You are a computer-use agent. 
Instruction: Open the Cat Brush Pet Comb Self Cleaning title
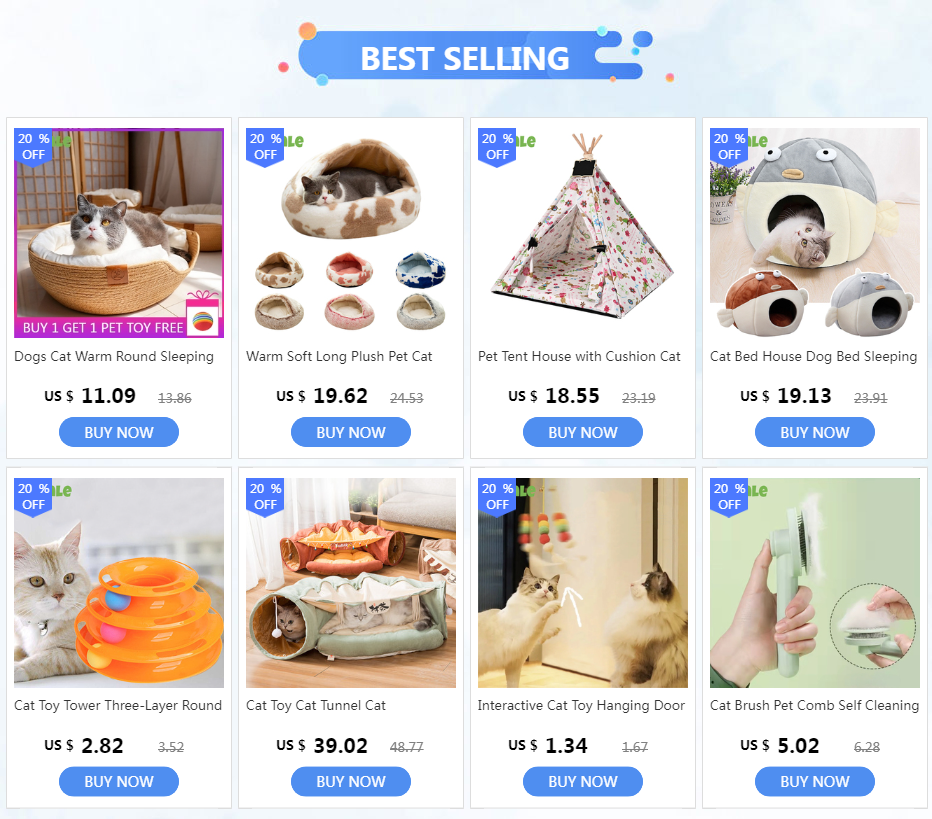pyautogui.click(x=814, y=705)
